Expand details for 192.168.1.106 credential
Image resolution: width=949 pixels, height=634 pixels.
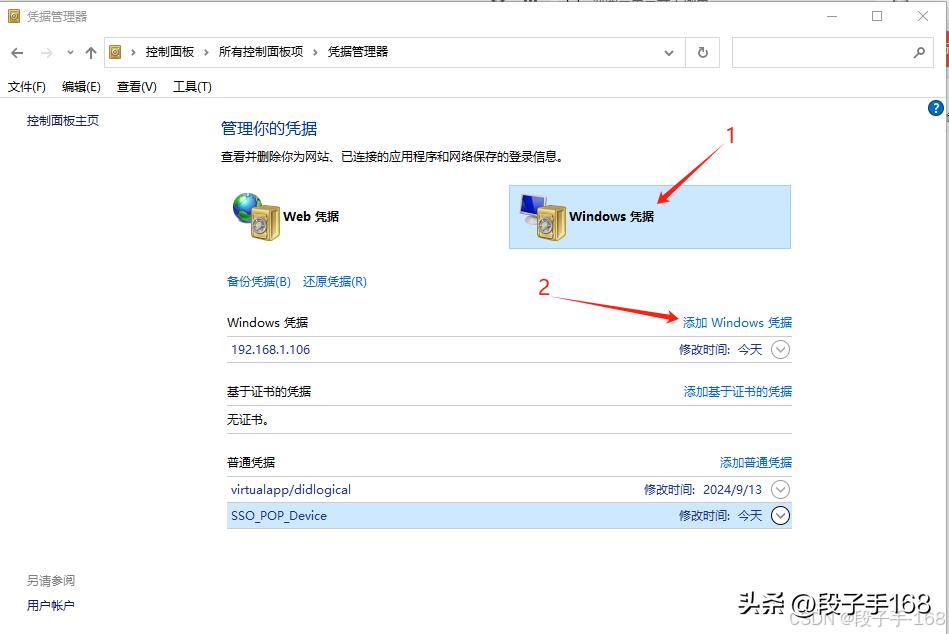point(779,351)
